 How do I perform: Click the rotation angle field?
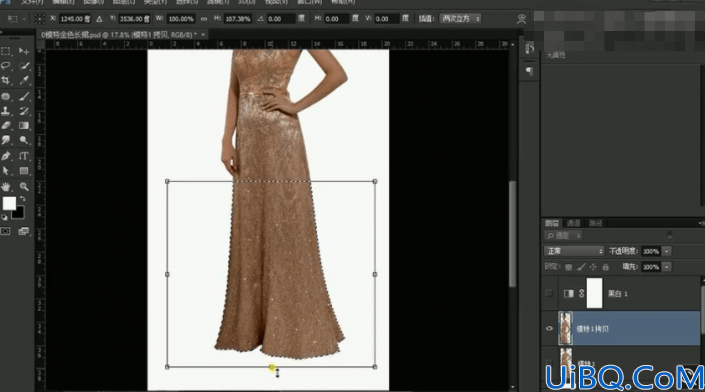[x=281, y=19]
